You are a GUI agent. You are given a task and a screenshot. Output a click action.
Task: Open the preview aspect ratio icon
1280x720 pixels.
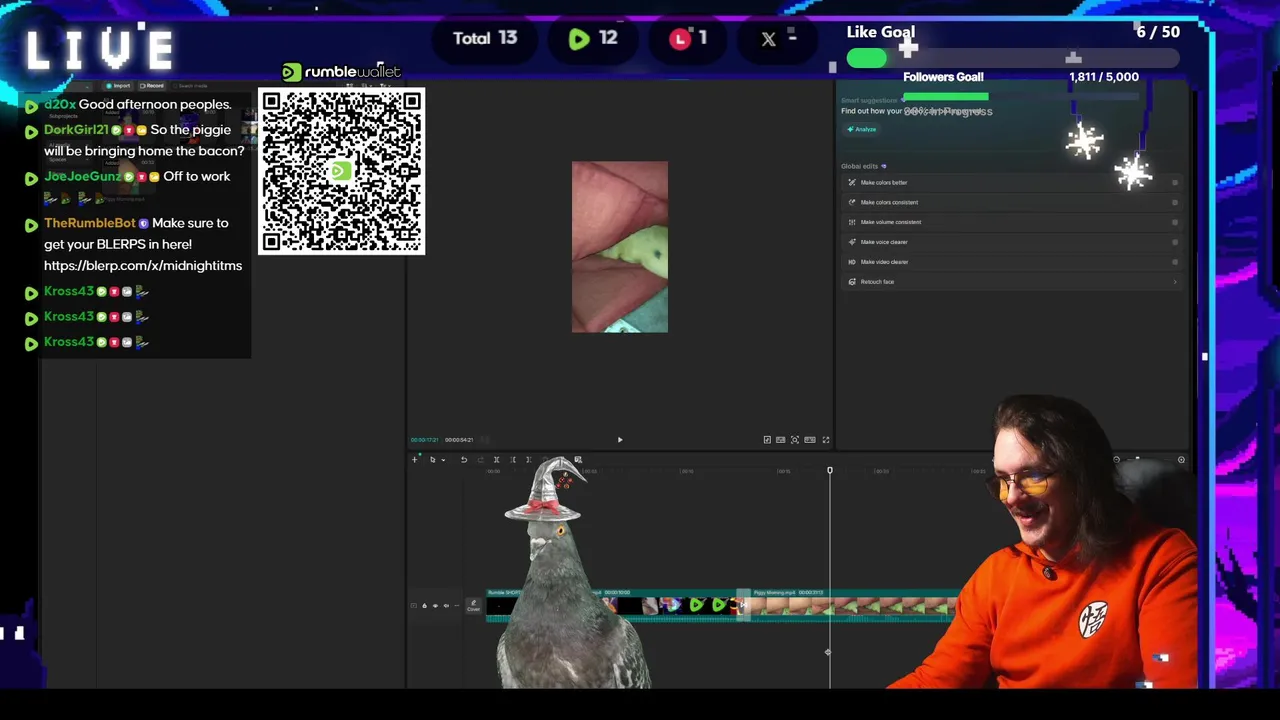click(810, 440)
